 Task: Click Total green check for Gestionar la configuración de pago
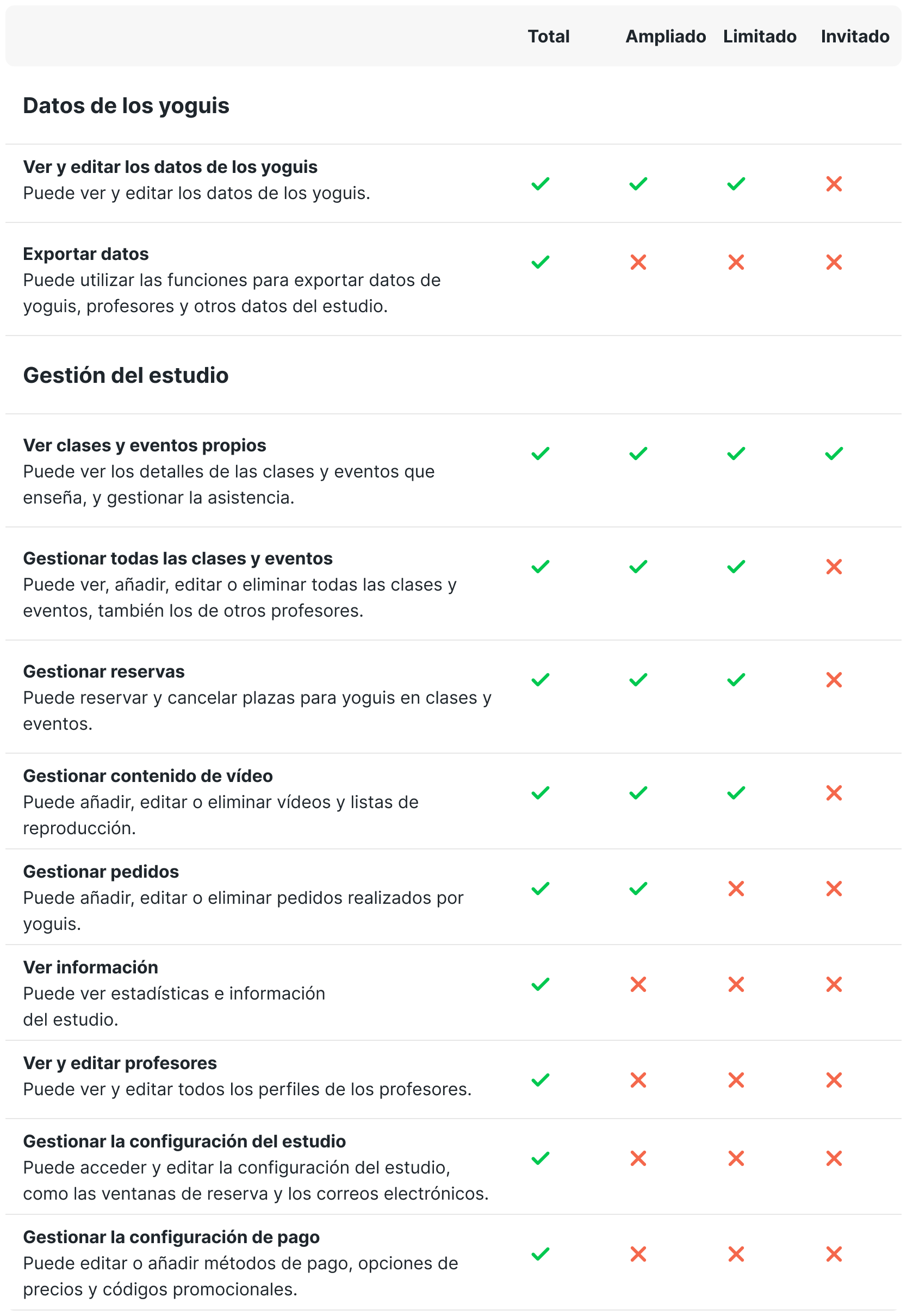541,1253
